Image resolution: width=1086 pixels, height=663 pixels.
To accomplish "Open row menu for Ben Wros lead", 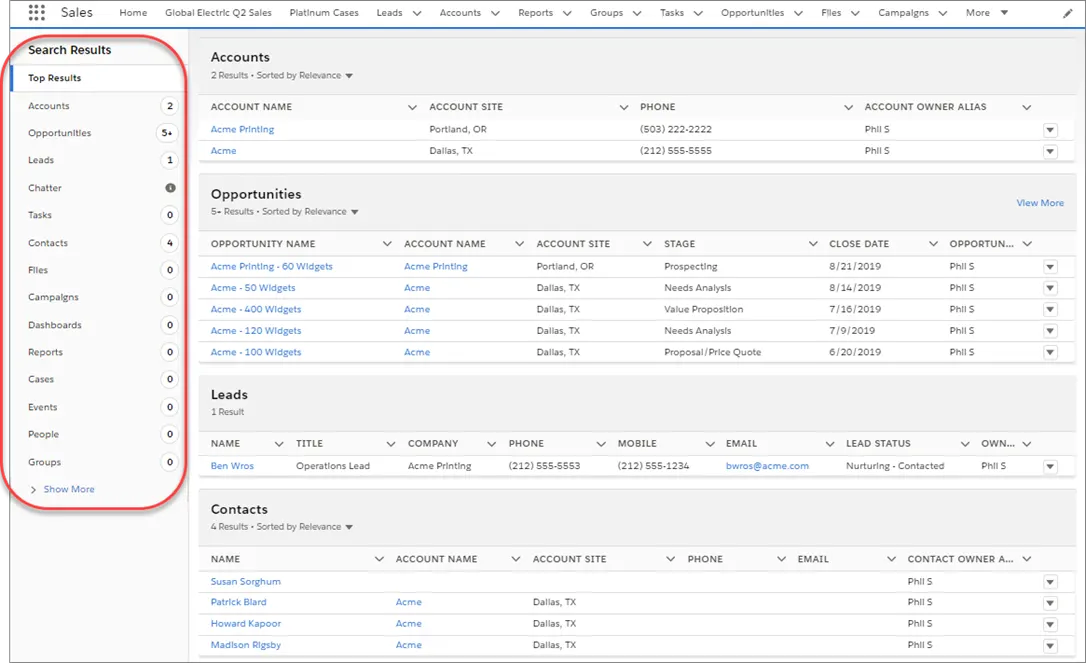I will click(x=1050, y=466).
